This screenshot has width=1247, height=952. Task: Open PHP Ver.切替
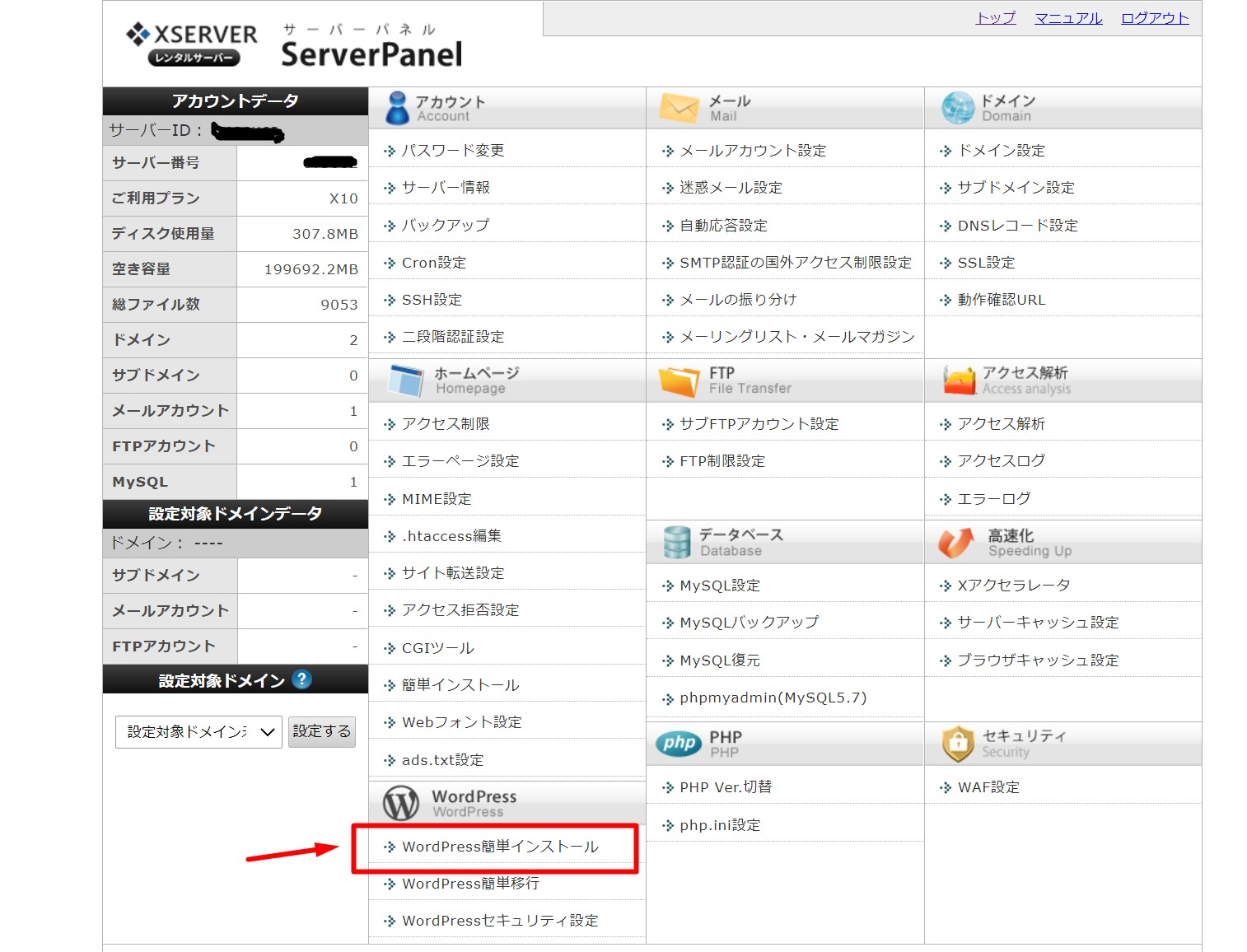(x=726, y=787)
